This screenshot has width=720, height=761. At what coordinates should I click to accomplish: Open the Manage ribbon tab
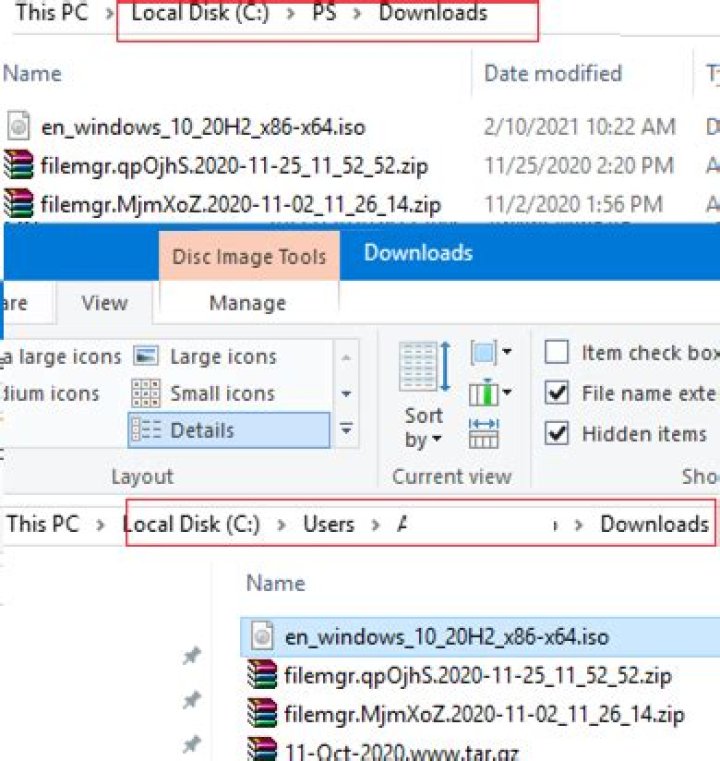point(247,303)
